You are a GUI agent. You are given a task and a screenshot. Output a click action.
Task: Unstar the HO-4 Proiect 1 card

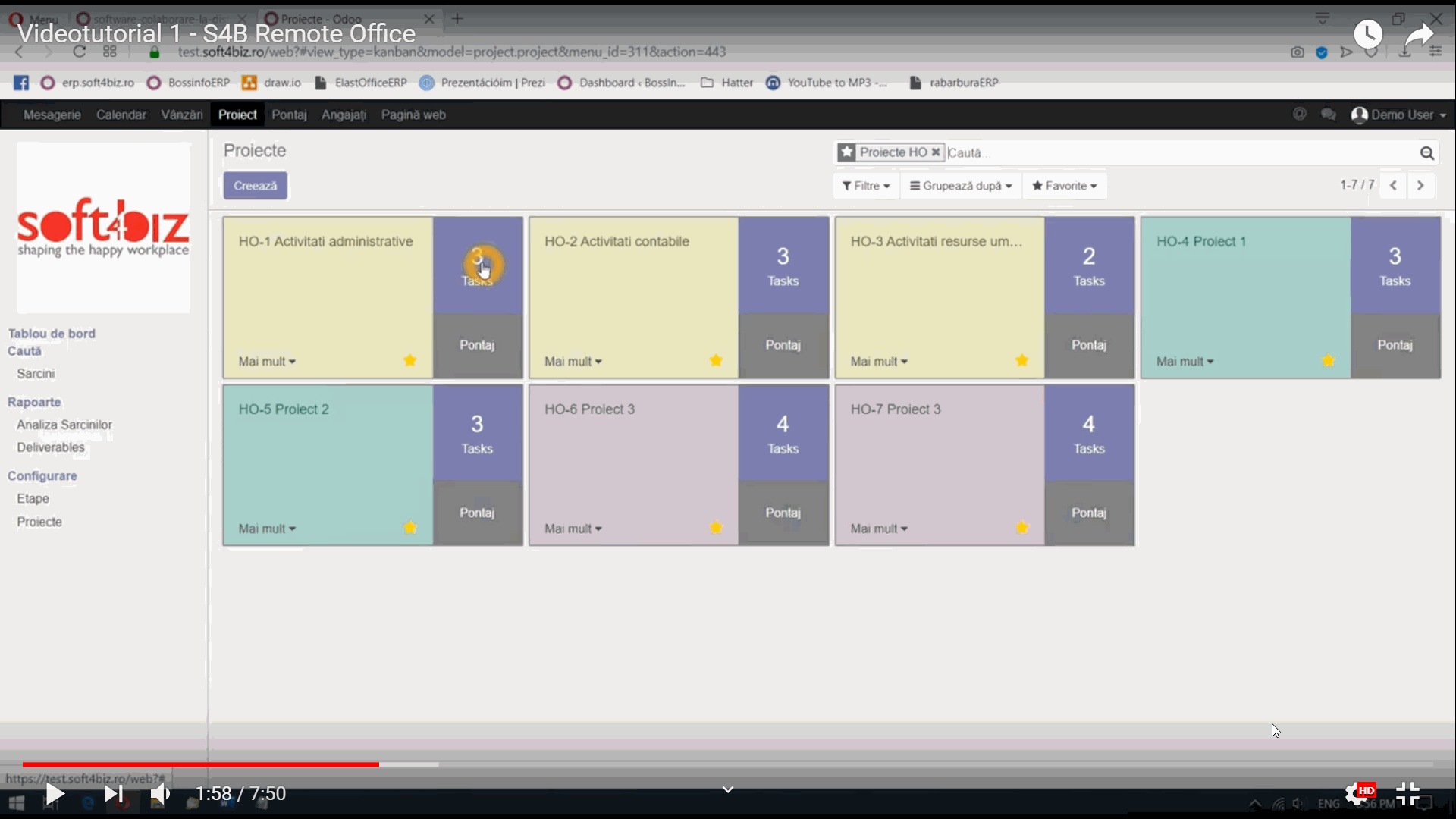(1328, 360)
